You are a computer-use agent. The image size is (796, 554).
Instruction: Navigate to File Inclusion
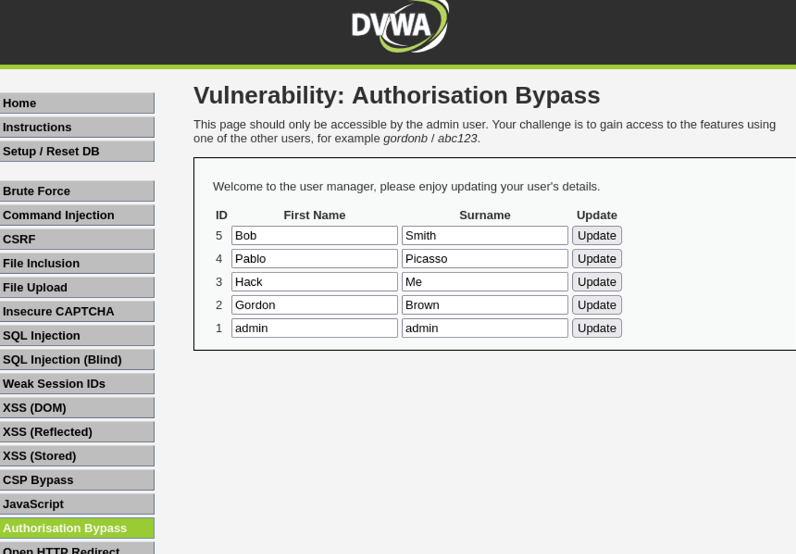(77, 264)
